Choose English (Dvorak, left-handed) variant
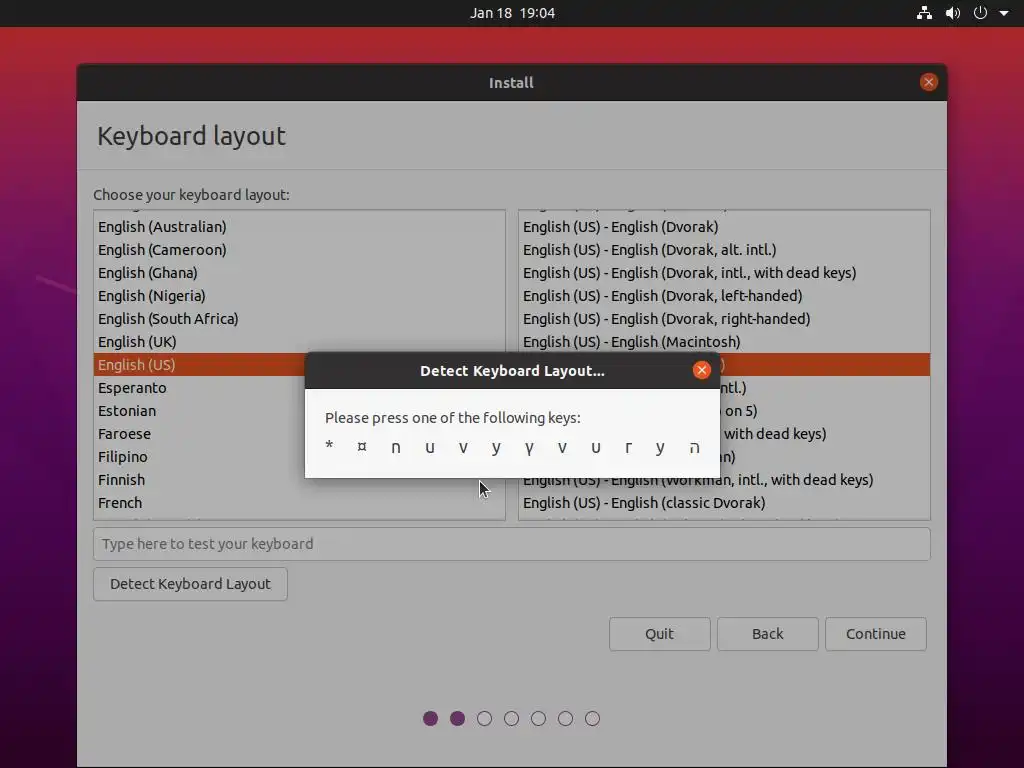1024x768 pixels. tap(724, 296)
